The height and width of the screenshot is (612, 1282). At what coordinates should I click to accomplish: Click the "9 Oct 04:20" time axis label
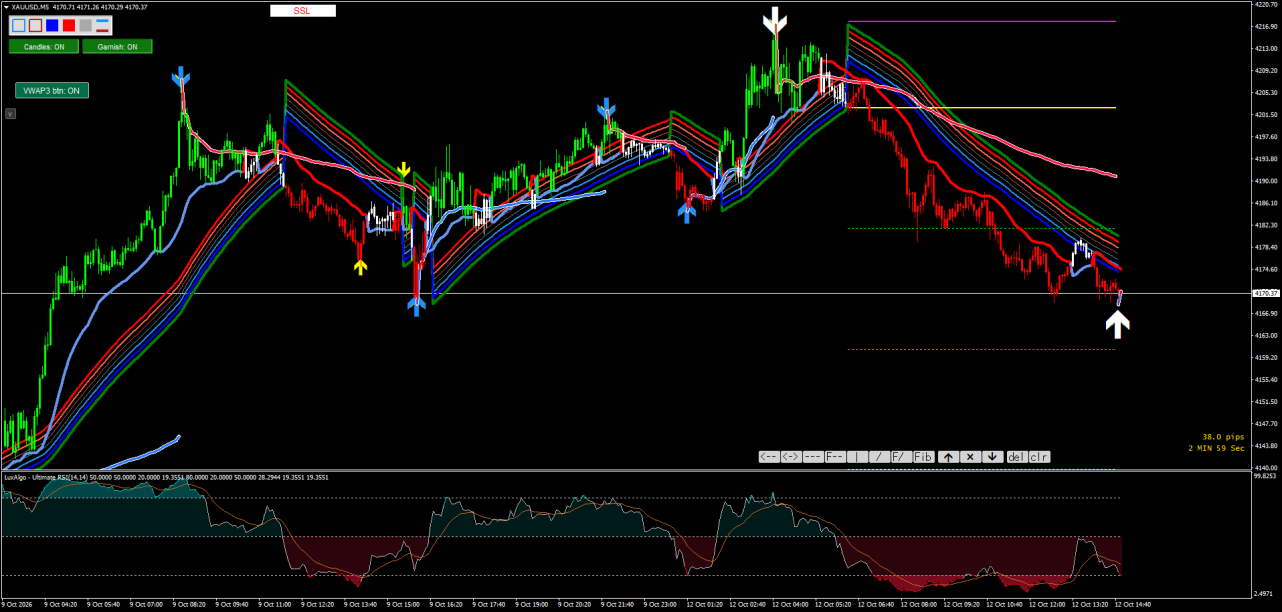(61, 605)
